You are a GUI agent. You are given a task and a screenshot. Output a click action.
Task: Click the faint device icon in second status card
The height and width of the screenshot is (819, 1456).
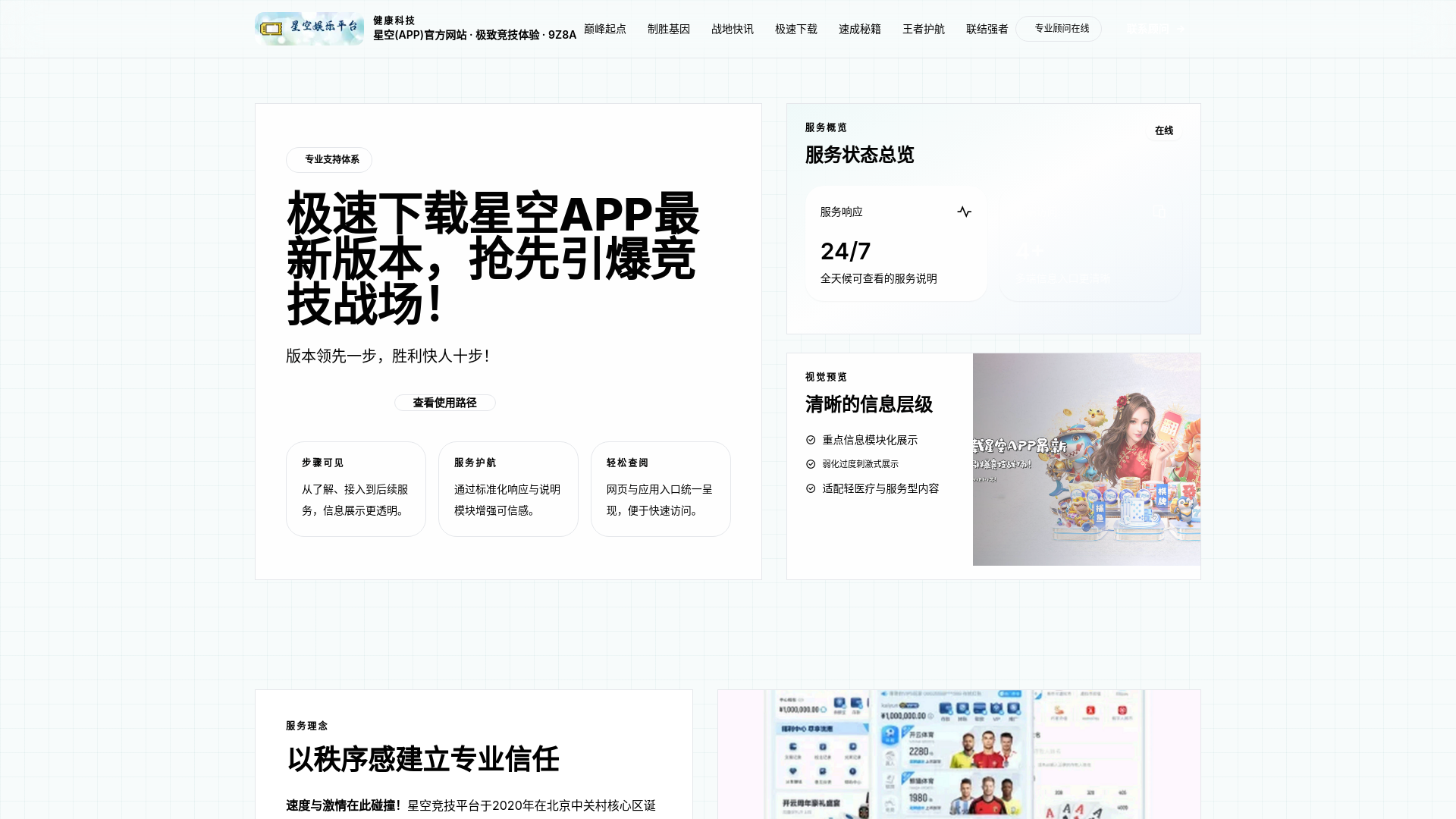(x=1159, y=212)
